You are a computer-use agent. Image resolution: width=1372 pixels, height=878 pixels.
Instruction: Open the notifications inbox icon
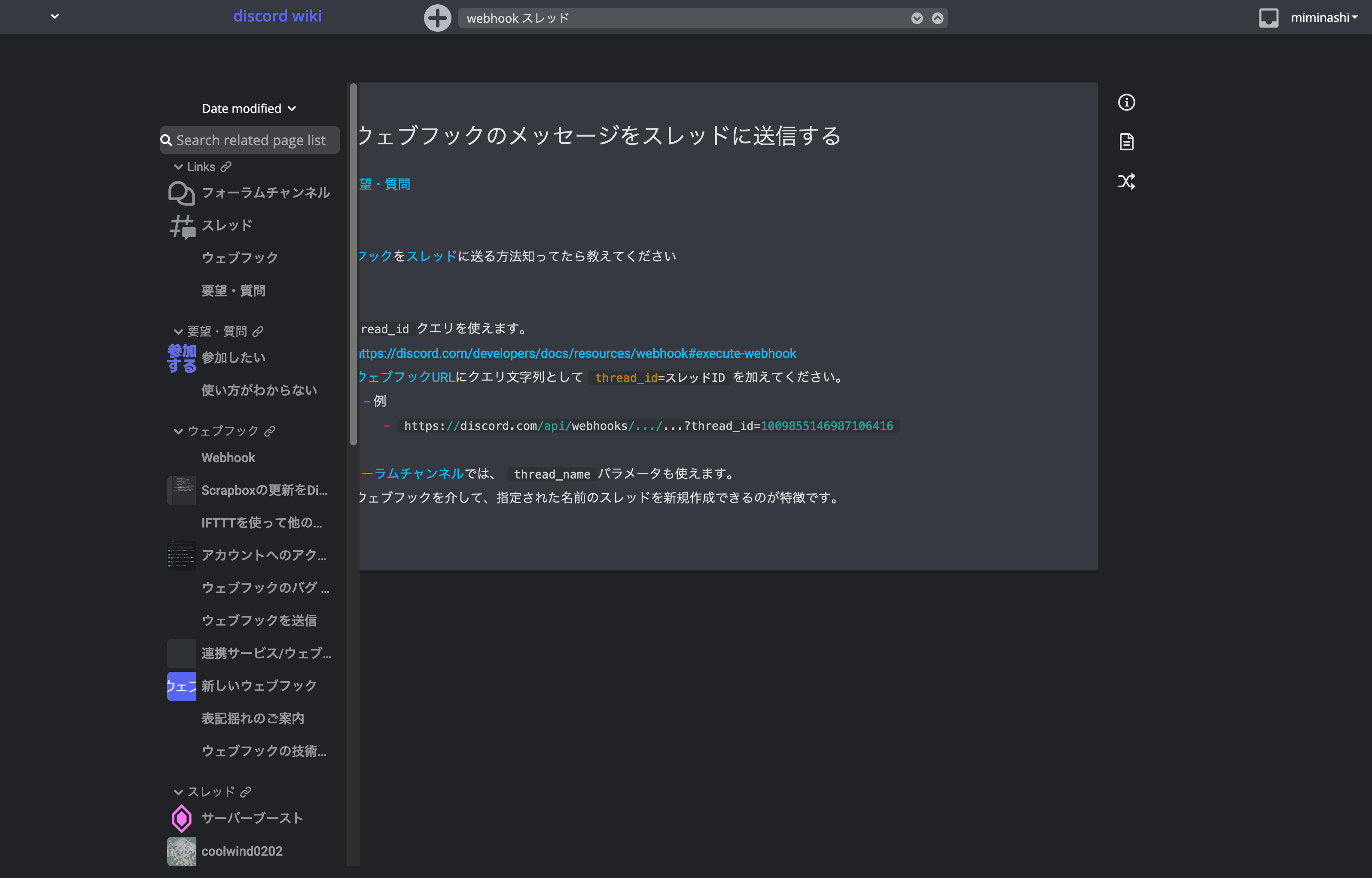coord(1268,18)
